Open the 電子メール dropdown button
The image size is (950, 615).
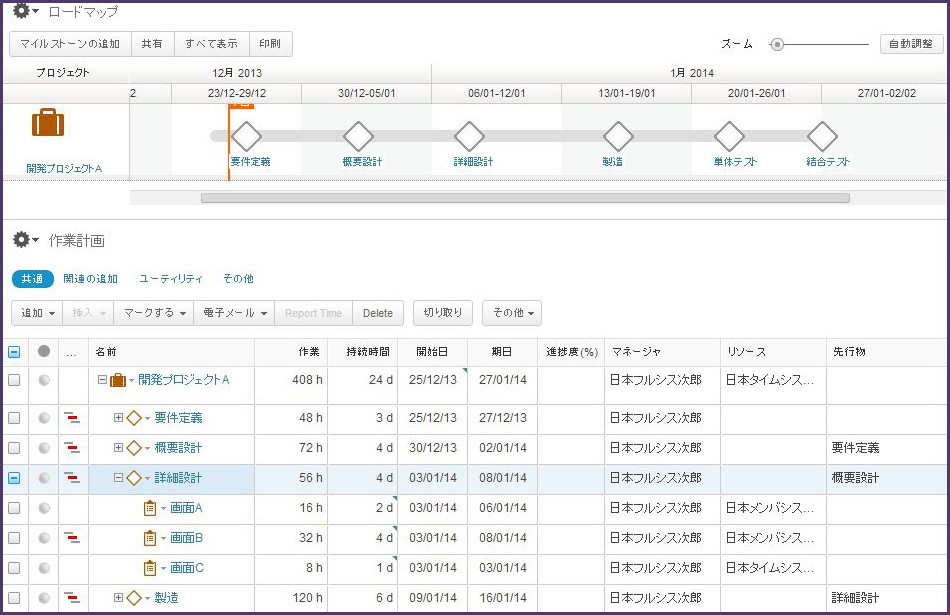[x=234, y=313]
